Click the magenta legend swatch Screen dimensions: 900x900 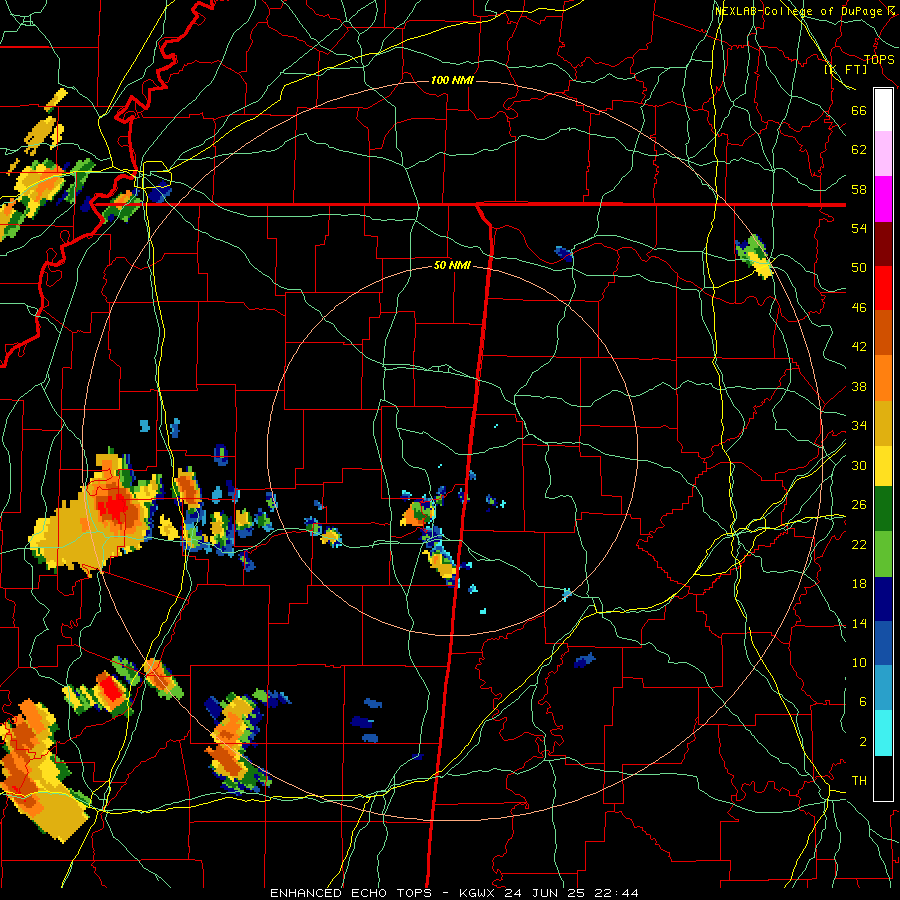tap(883, 199)
